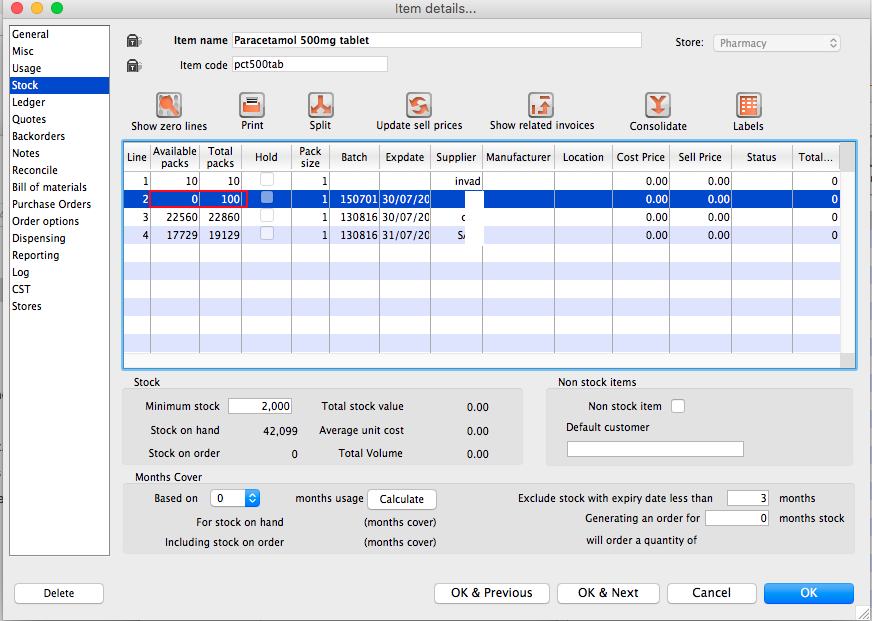Click the Show zero lines icon
Viewport: 872px width, 621px height.
click(x=169, y=105)
